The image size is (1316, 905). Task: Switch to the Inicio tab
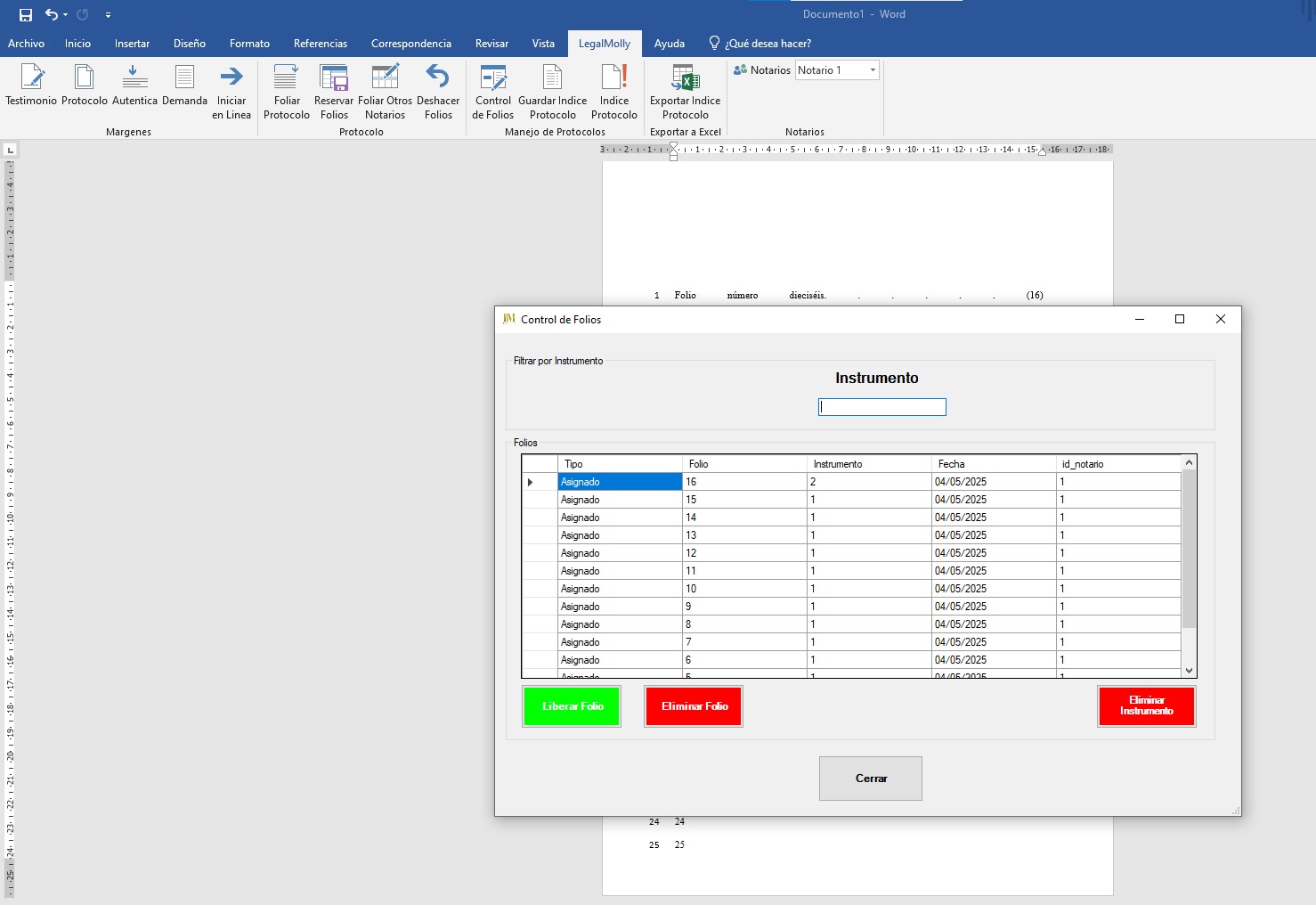pos(77,44)
